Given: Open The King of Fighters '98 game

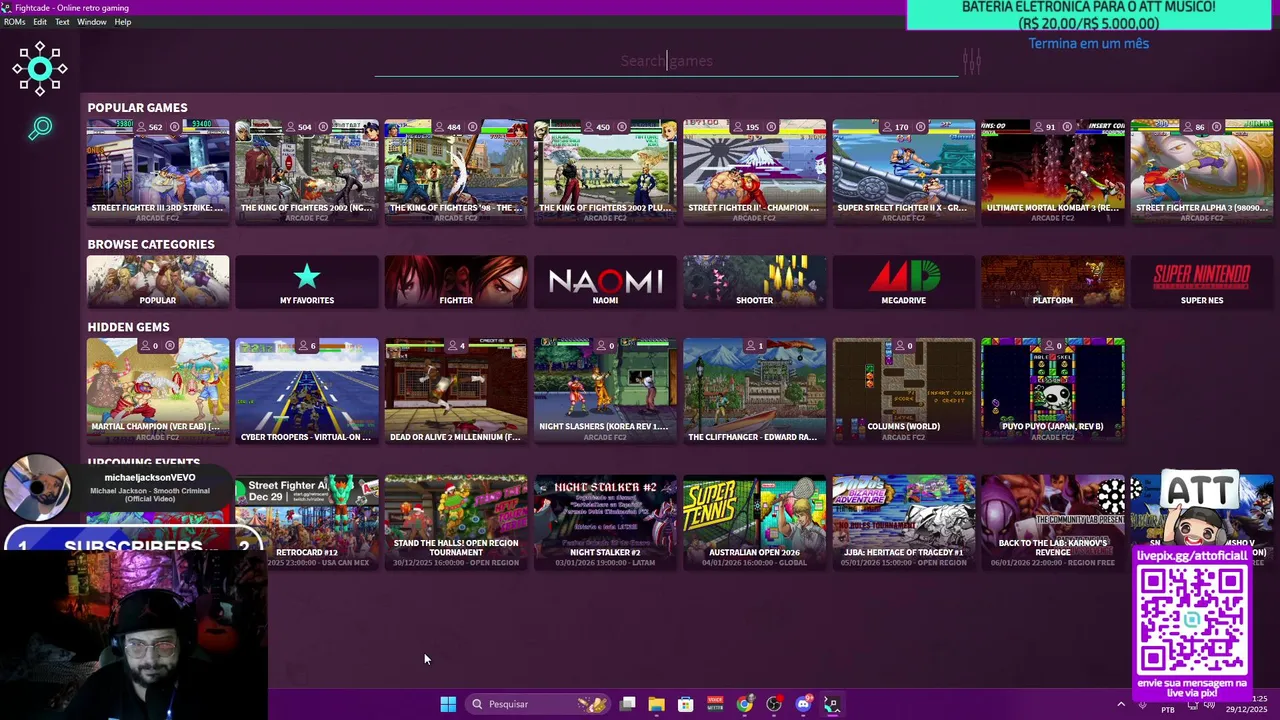Looking at the screenshot, I should (456, 171).
